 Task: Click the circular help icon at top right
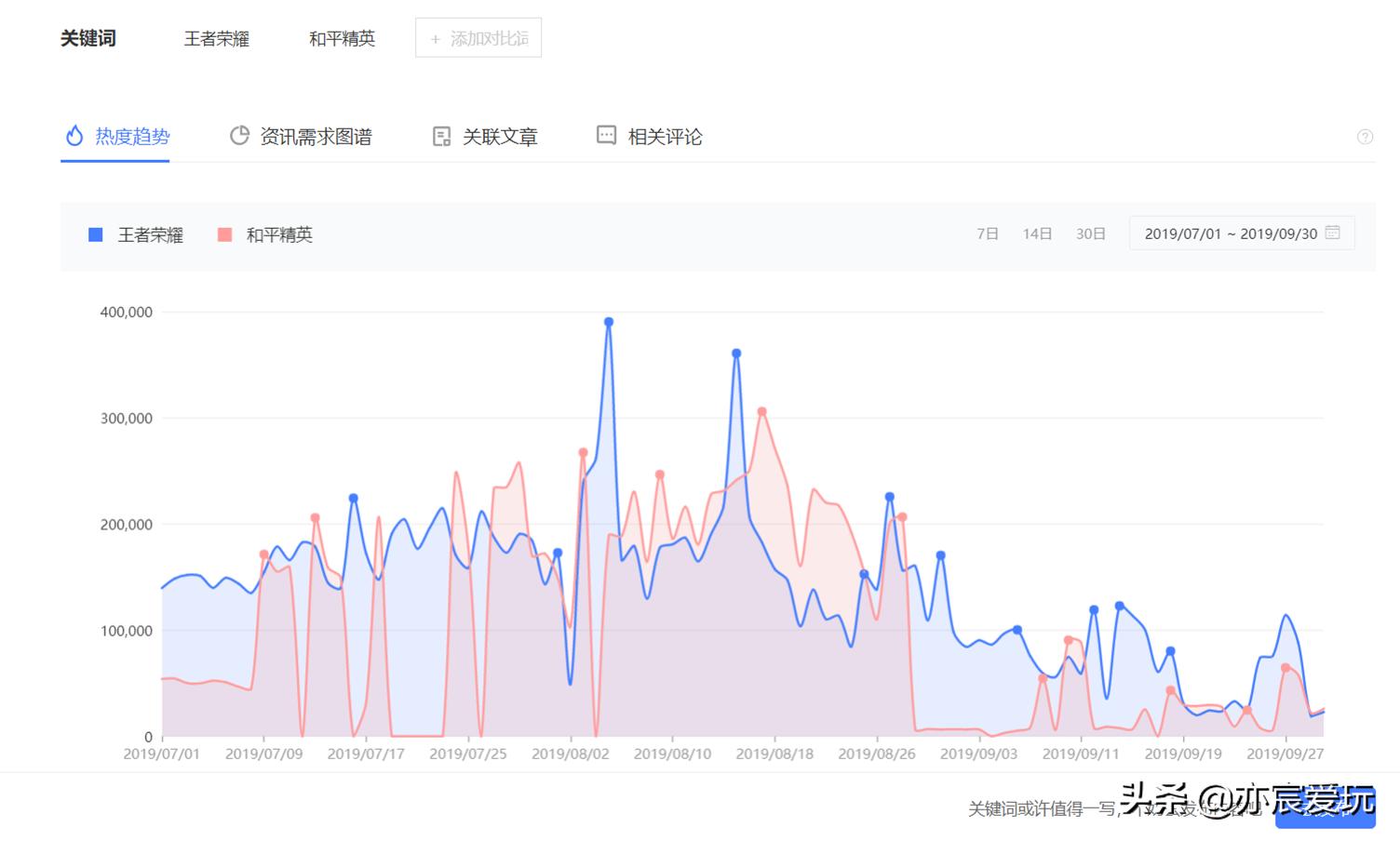coord(1365,136)
